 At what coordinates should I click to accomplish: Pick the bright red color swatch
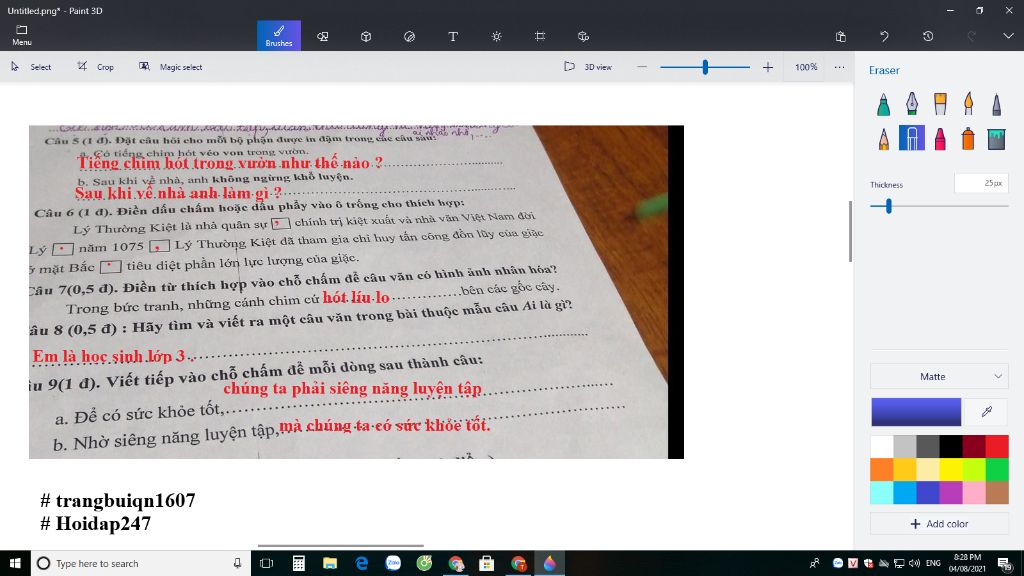click(997, 447)
